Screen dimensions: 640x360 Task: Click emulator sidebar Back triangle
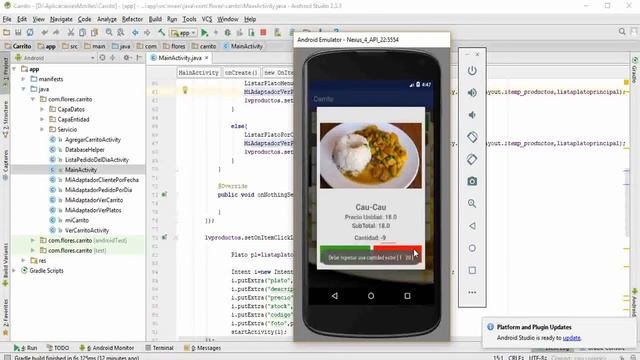(x=472, y=226)
